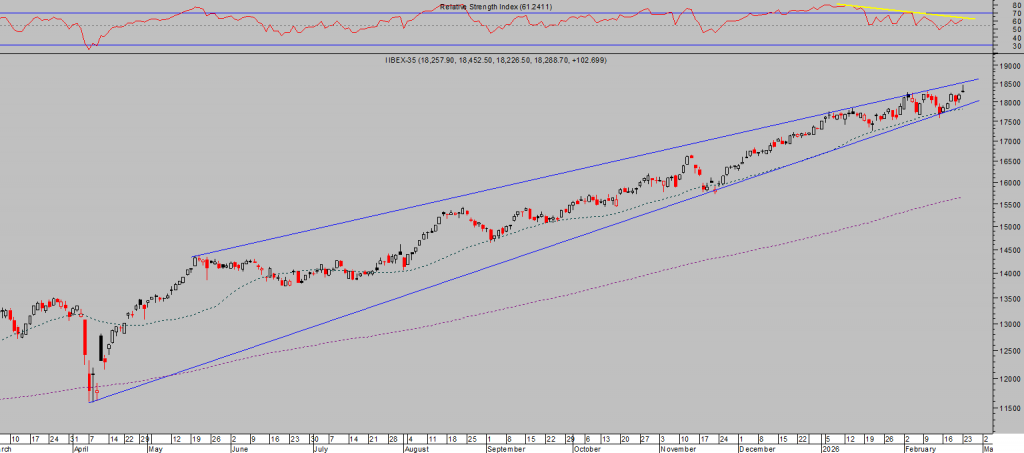
Task: Click the yellow RSI divergence trendline
Action: tap(900, 11)
